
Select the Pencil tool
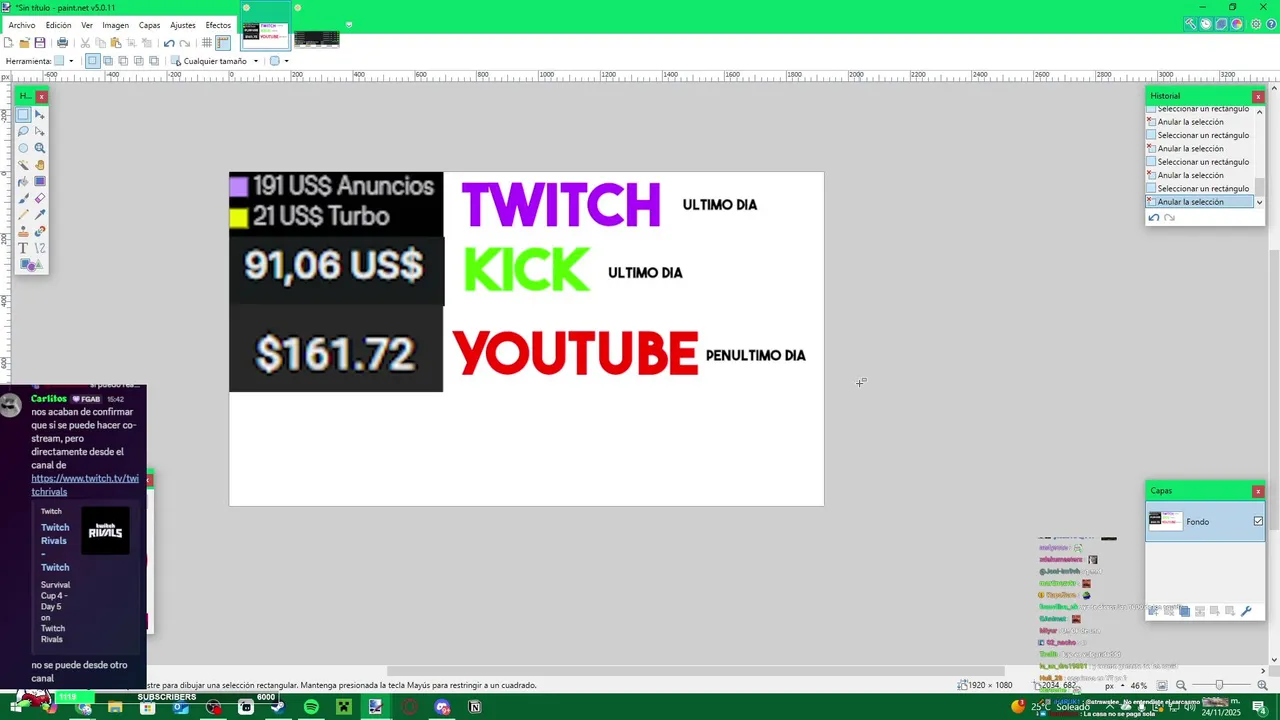[23, 215]
